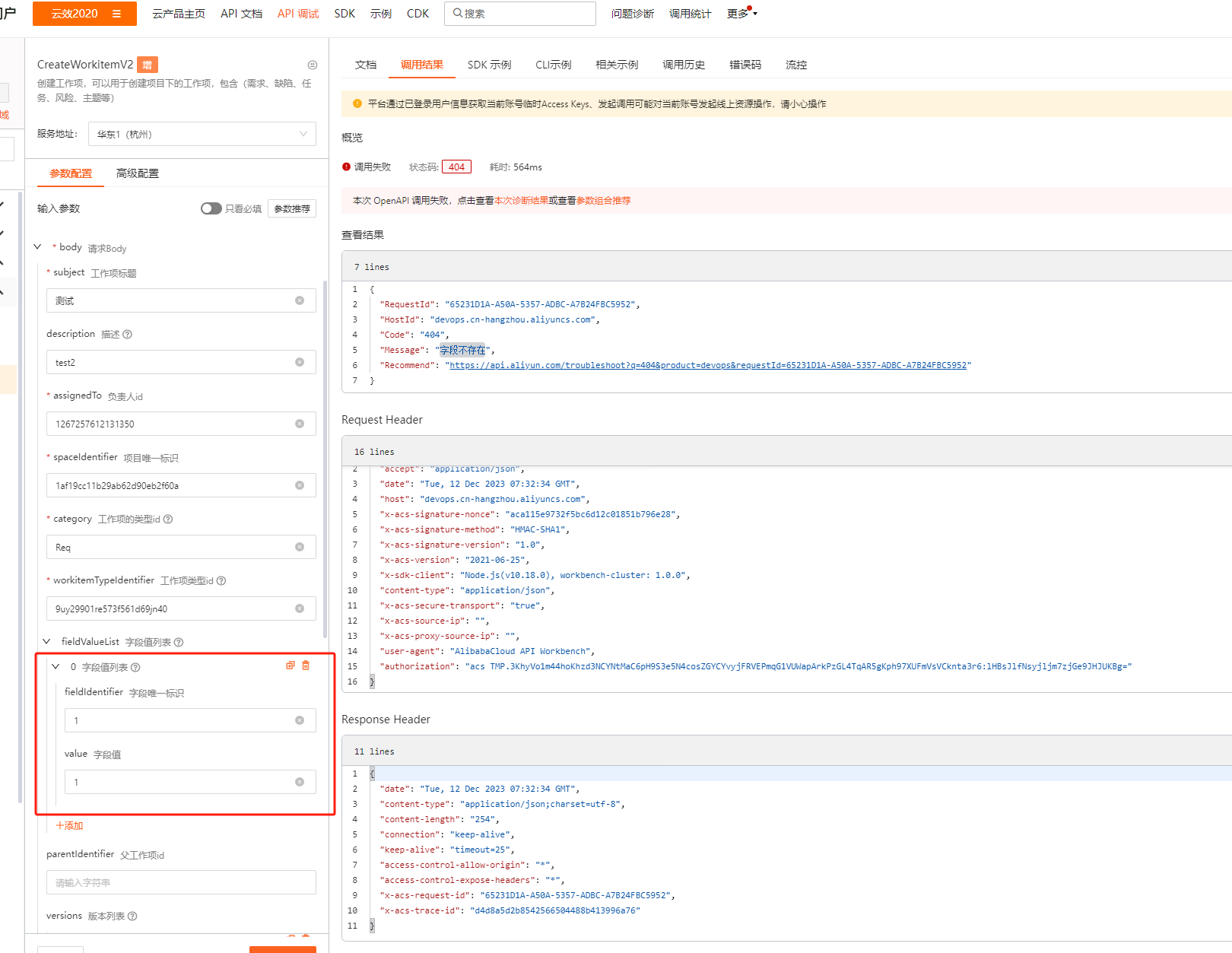Click the 云效2020 product button

pyautogui.click(x=84, y=14)
